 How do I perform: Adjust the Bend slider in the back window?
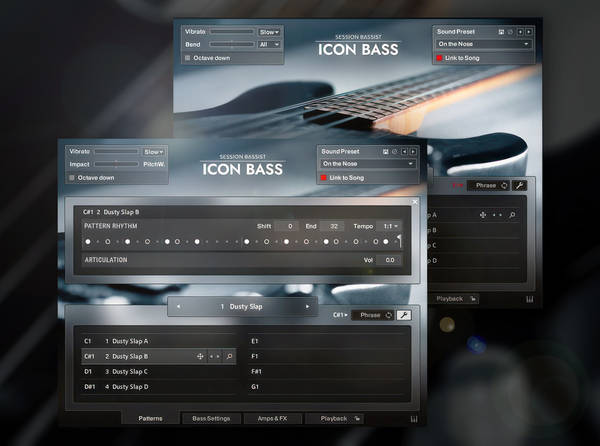[232, 45]
